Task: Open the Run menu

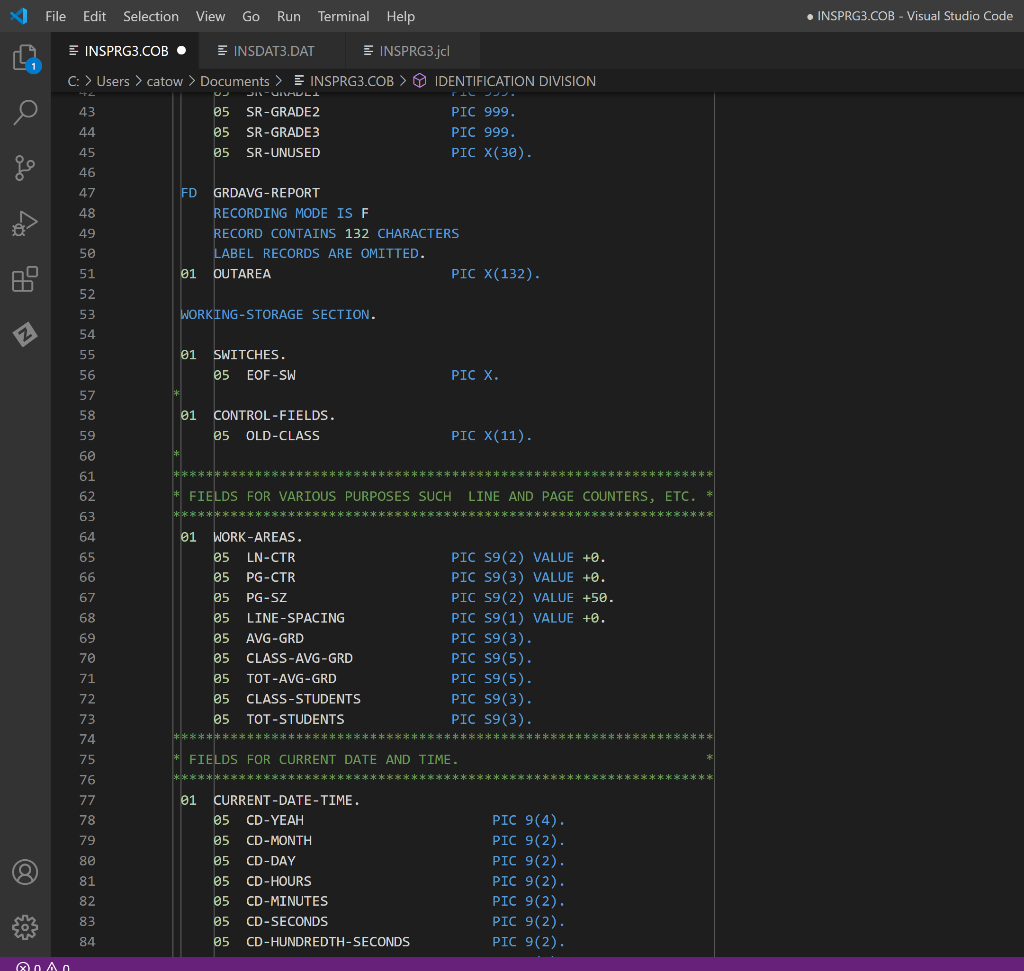Action: 288,16
